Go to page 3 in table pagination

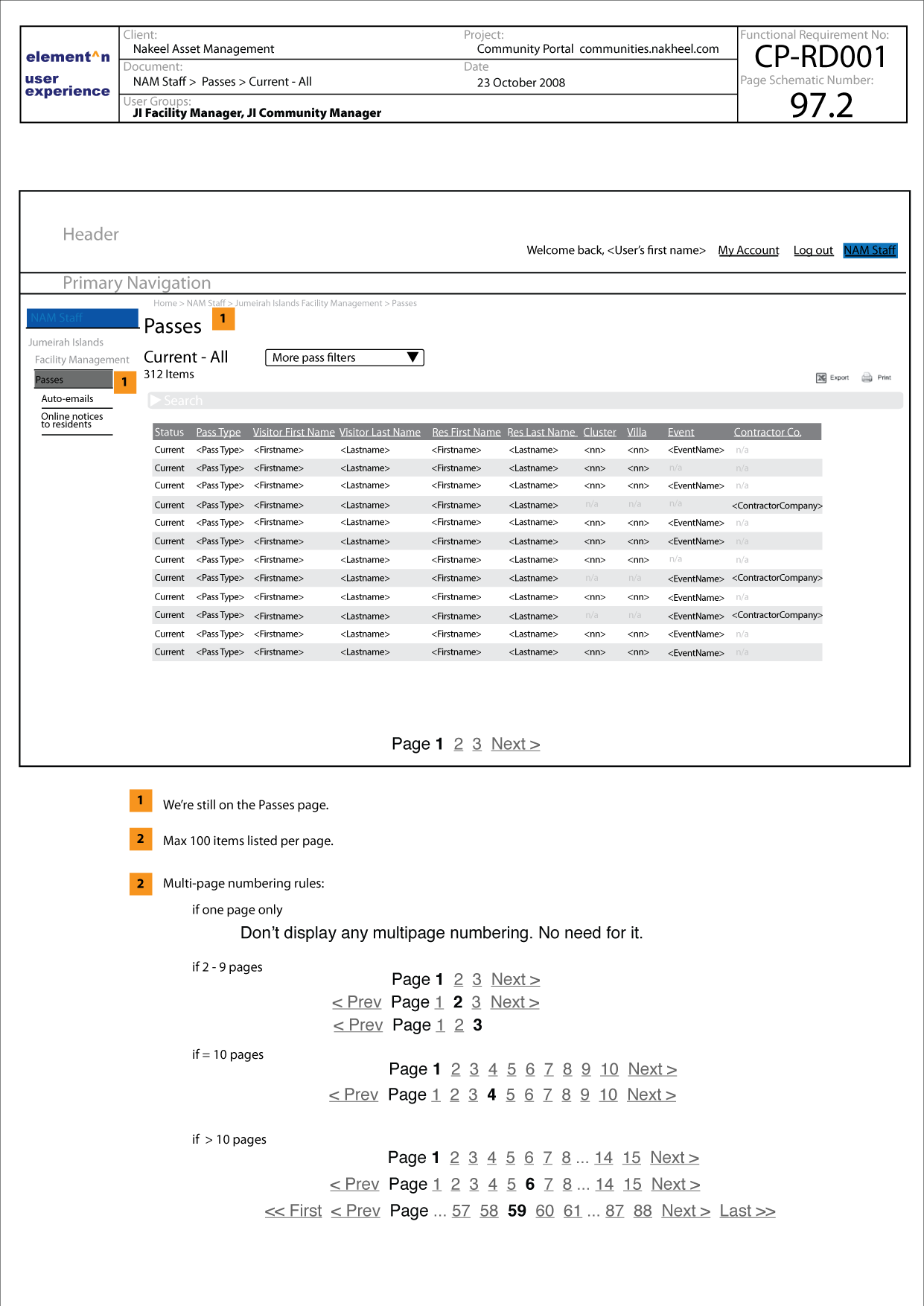pos(477,744)
